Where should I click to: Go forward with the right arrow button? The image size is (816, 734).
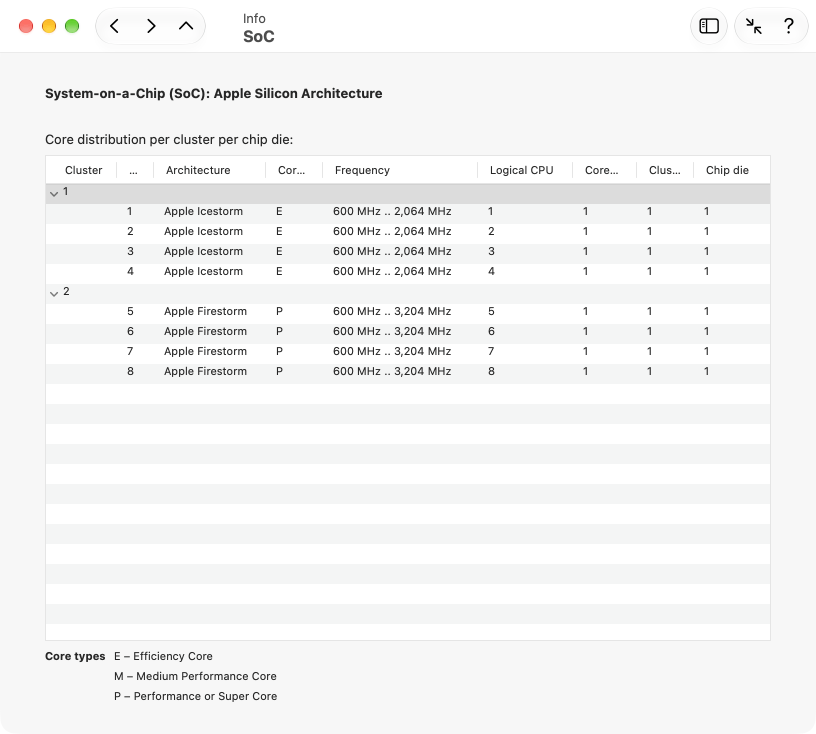150,26
